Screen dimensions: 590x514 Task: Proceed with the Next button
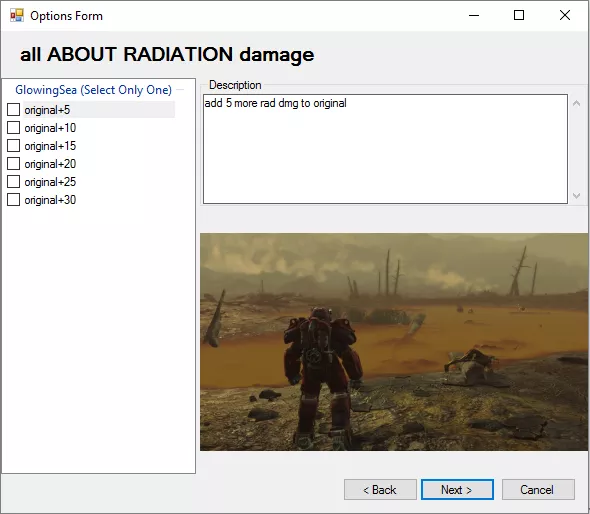tap(457, 490)
